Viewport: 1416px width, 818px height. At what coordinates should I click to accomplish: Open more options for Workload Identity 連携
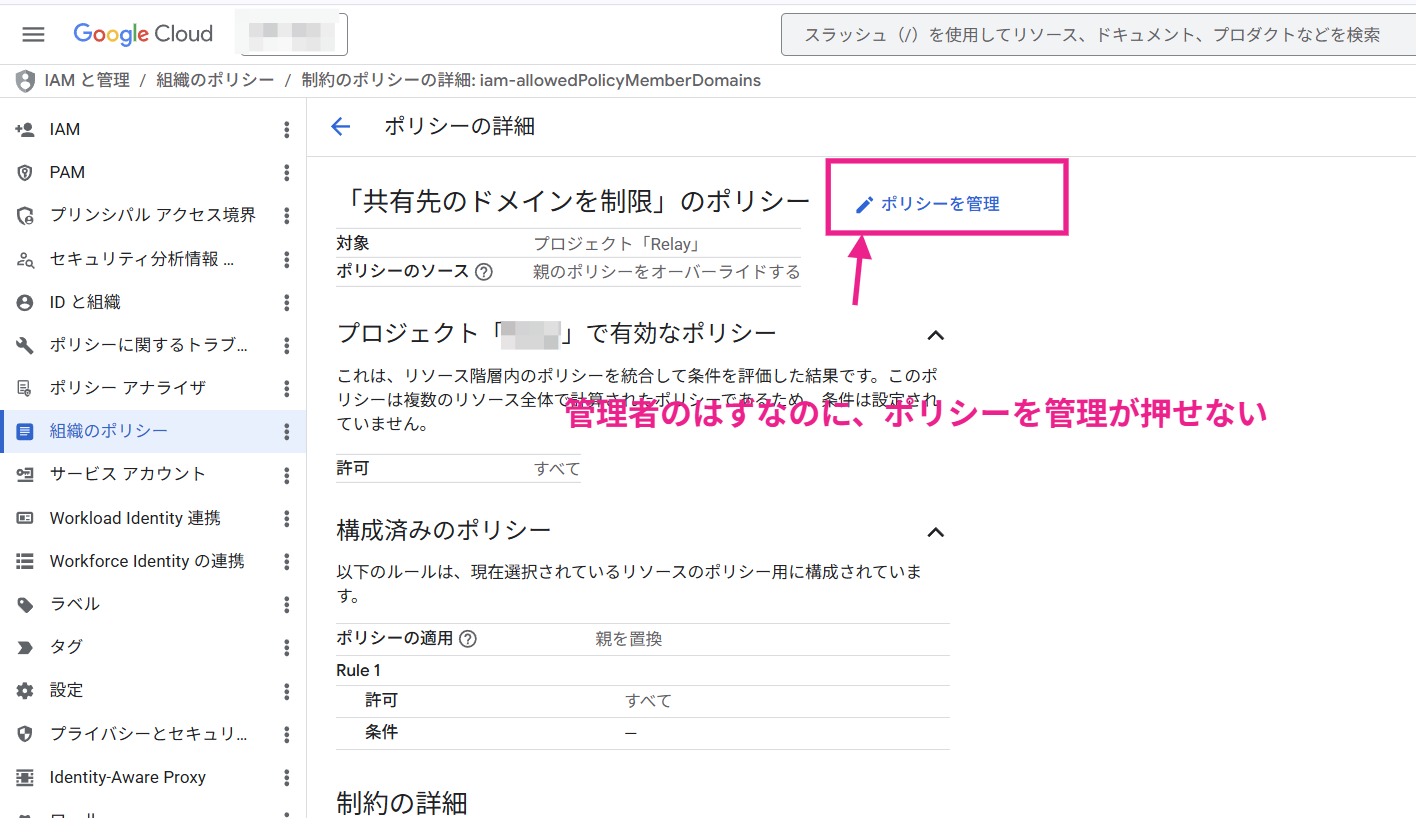(x=287, y=518)
